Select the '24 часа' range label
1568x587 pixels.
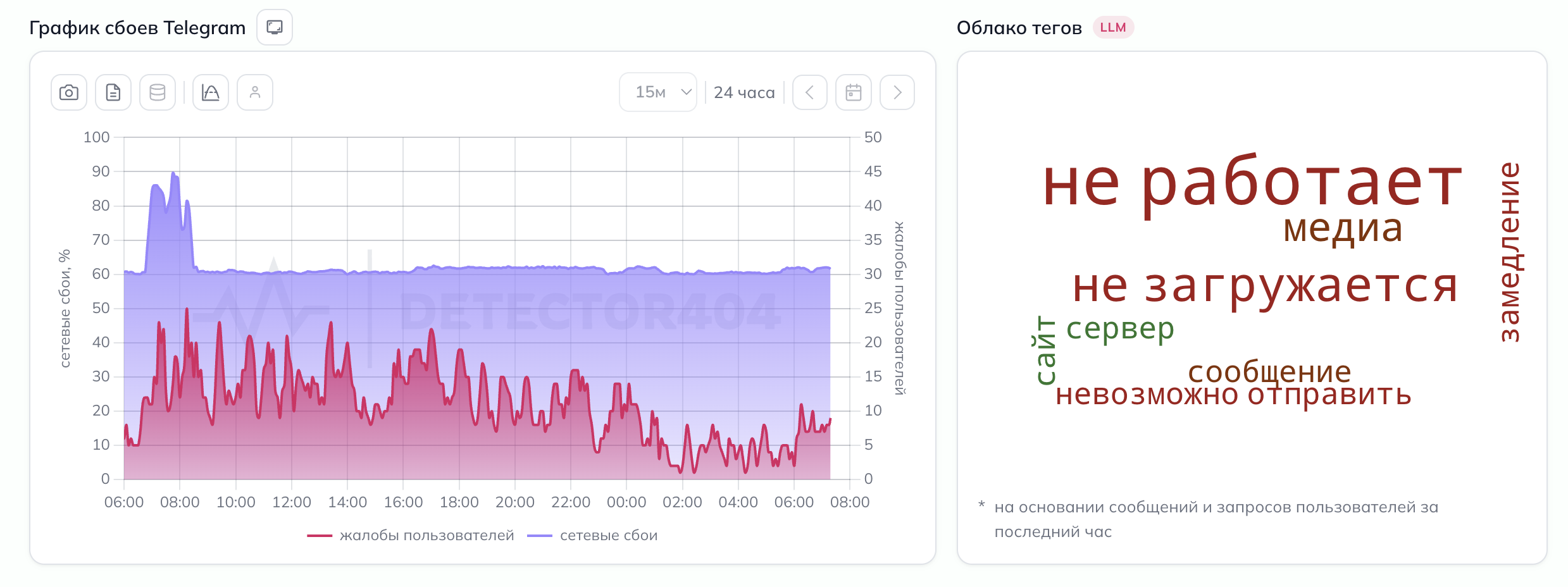click(744, 93)
